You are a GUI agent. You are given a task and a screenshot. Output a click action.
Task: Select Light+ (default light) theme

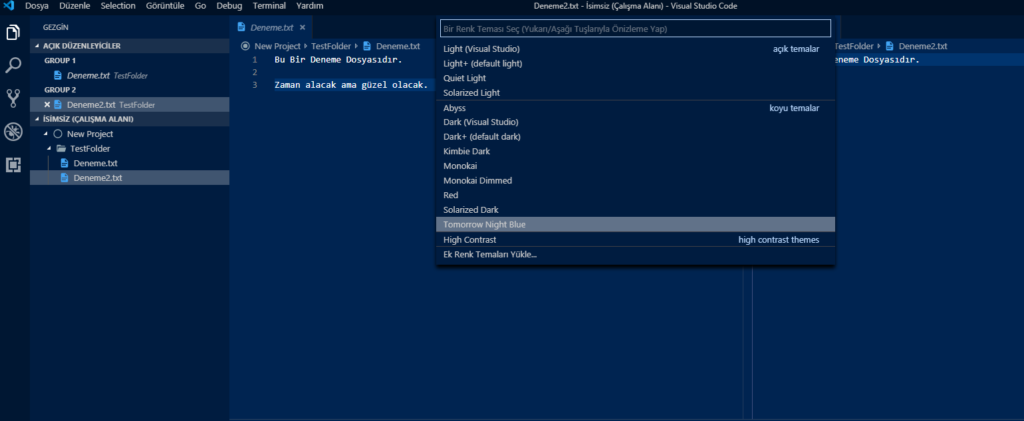(x=635, y=63)
